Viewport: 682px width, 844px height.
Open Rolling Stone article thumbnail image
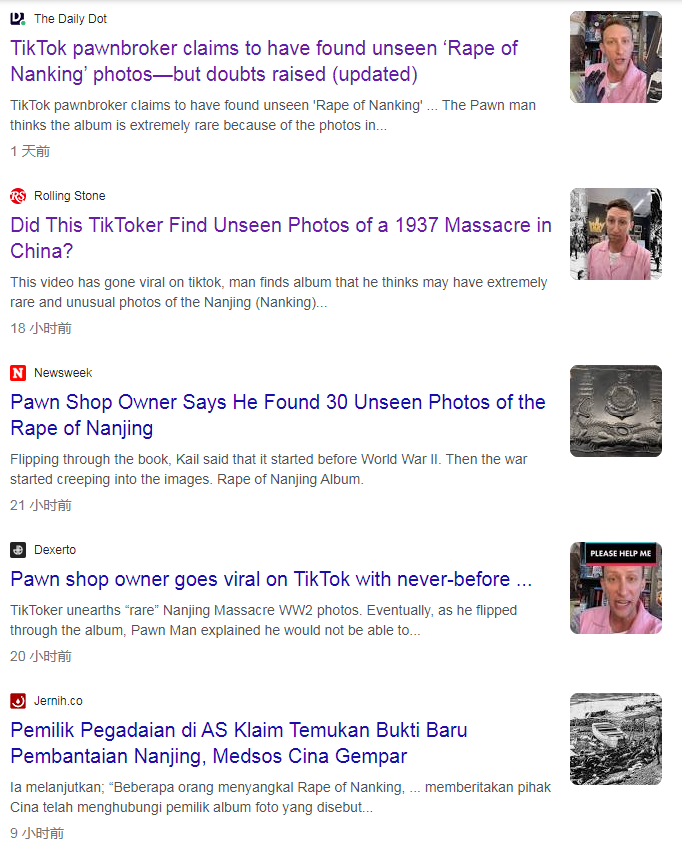tap(616, 234)
